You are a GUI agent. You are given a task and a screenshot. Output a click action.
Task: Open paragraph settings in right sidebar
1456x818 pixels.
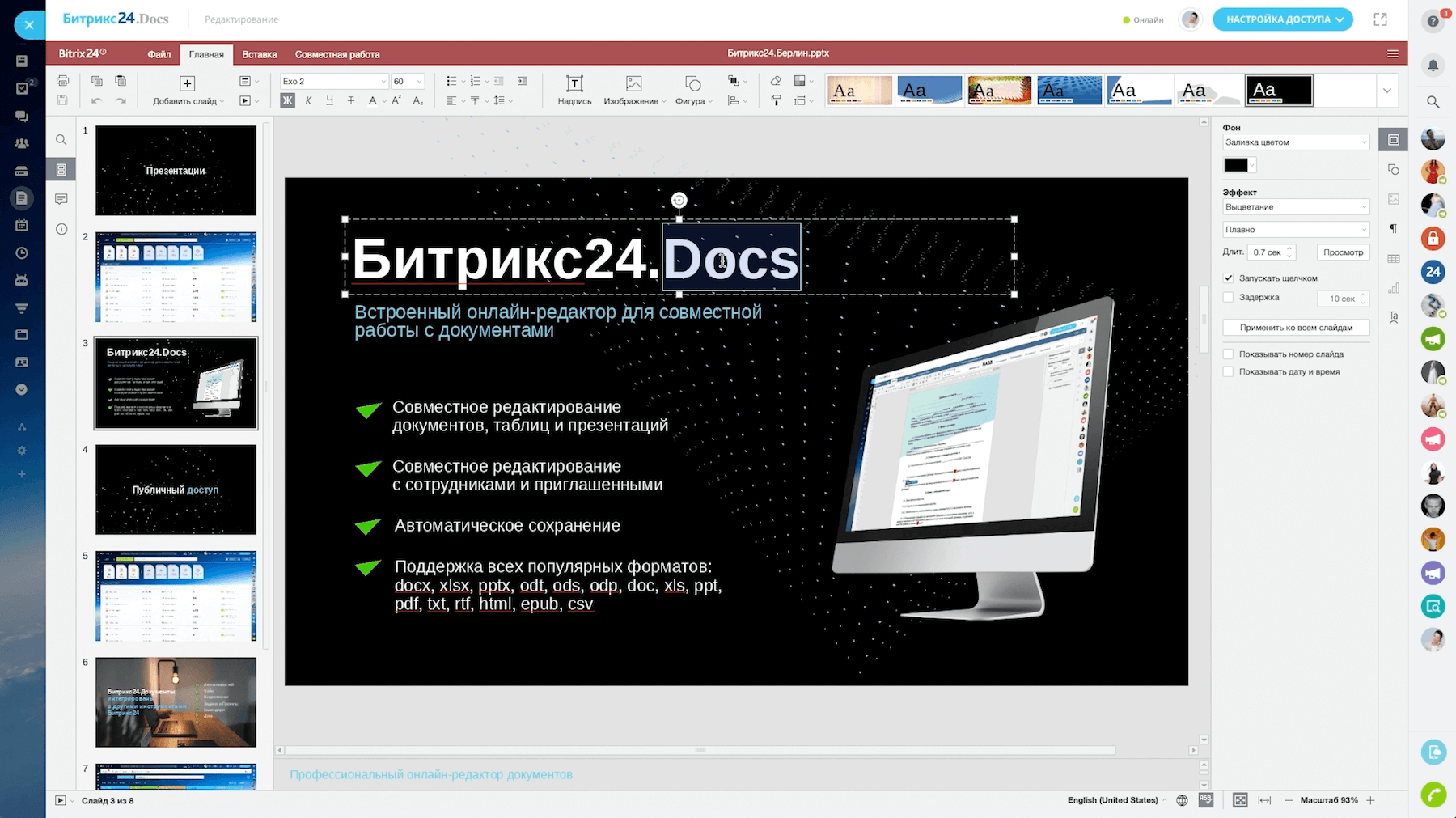[x=1393, y=229]
